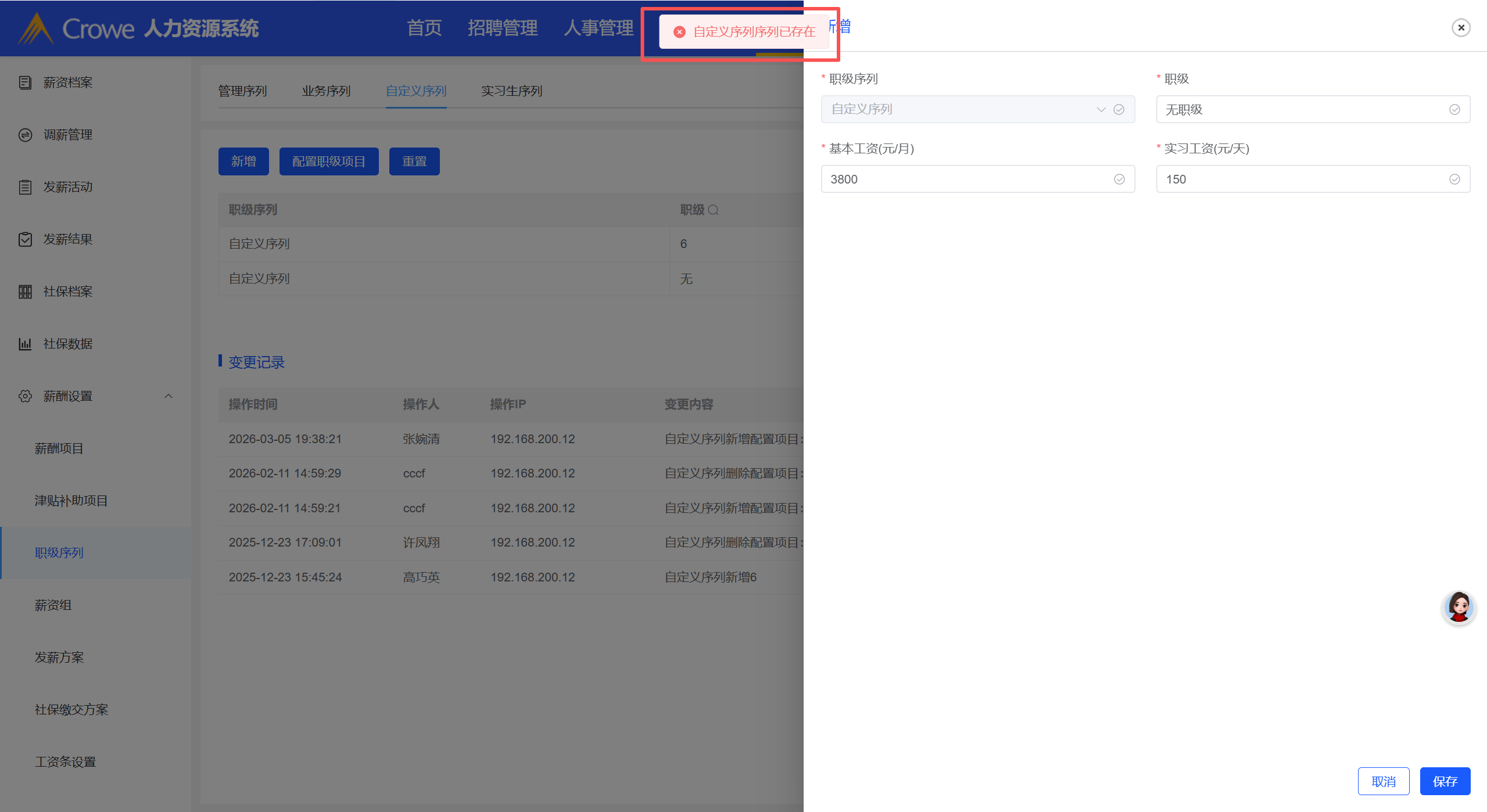Click the 发薪结果 clipboard icon

click(x=25, y=239)
